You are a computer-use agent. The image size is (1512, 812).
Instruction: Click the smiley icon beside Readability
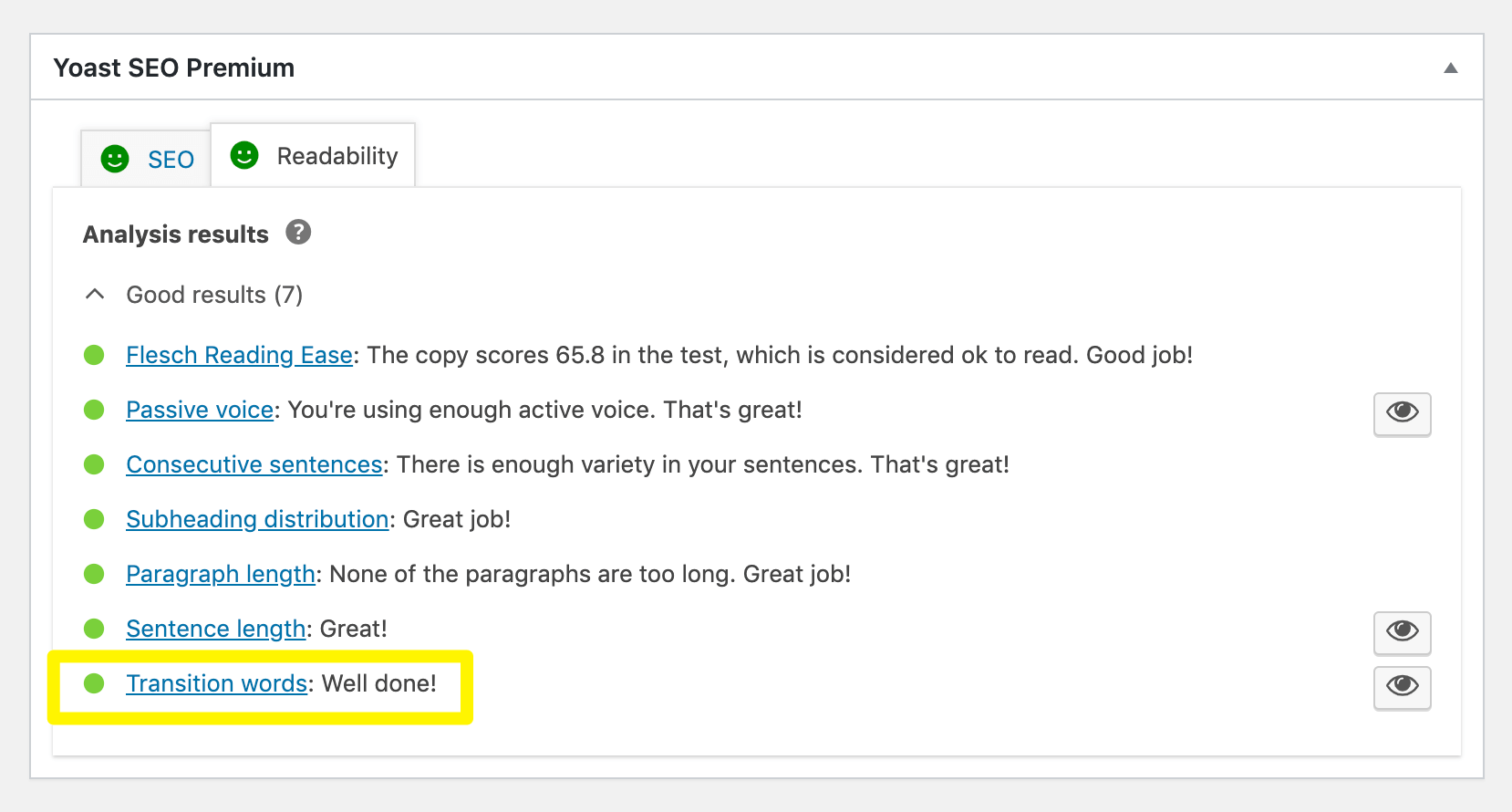(243, 155)
